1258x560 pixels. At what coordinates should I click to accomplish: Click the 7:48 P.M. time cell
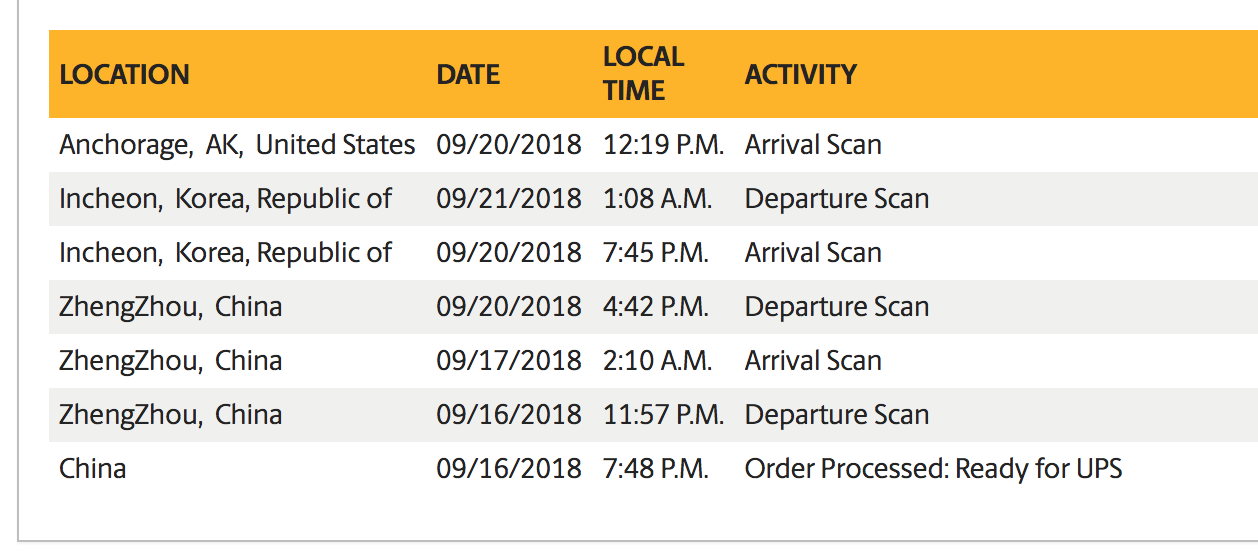coord(656,469)
